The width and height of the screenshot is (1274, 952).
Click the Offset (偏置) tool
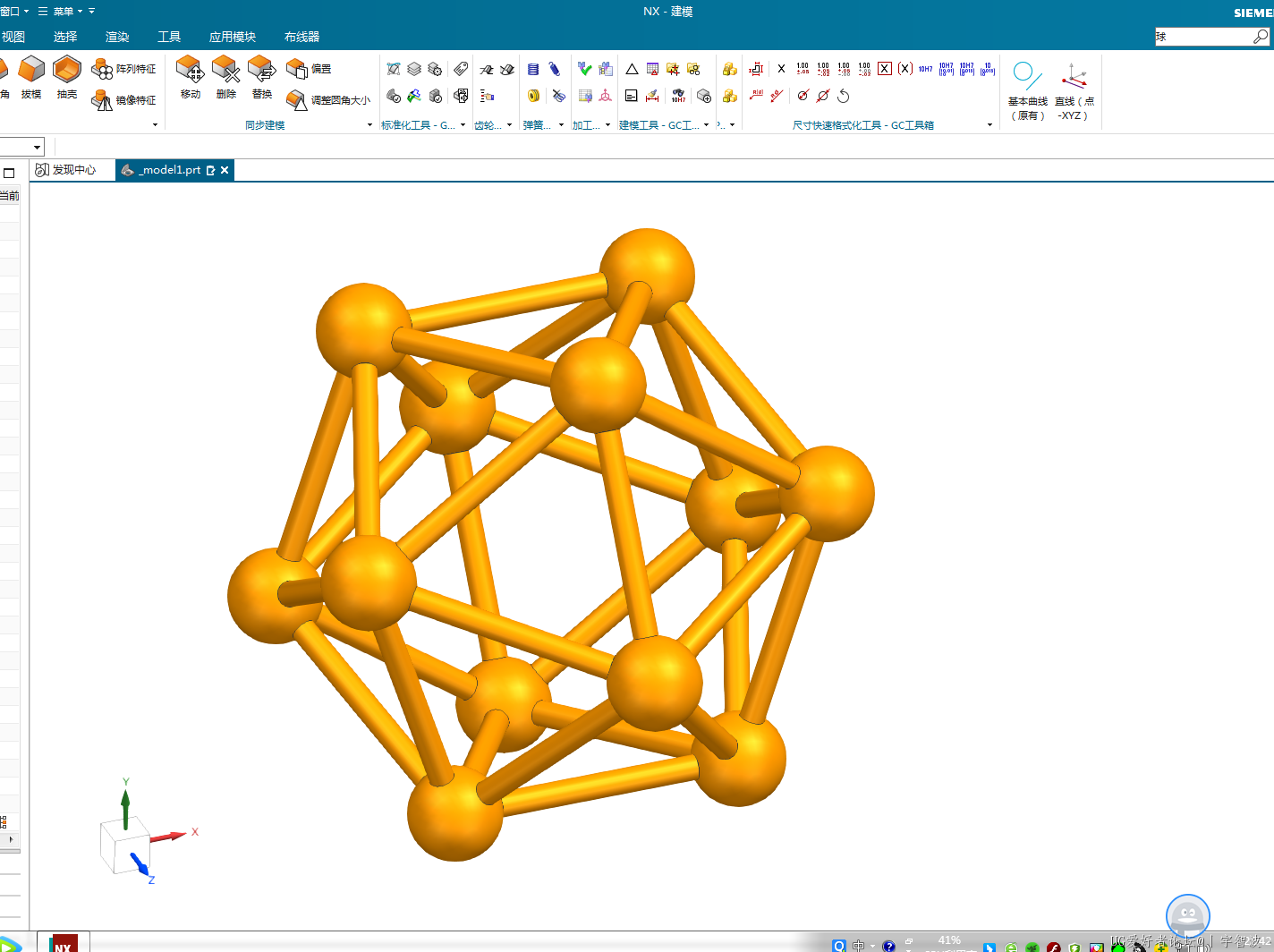309,69
